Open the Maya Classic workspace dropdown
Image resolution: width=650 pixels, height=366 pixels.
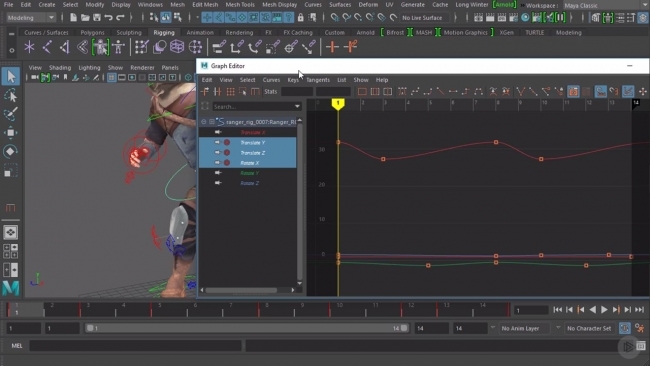[605, 5]
